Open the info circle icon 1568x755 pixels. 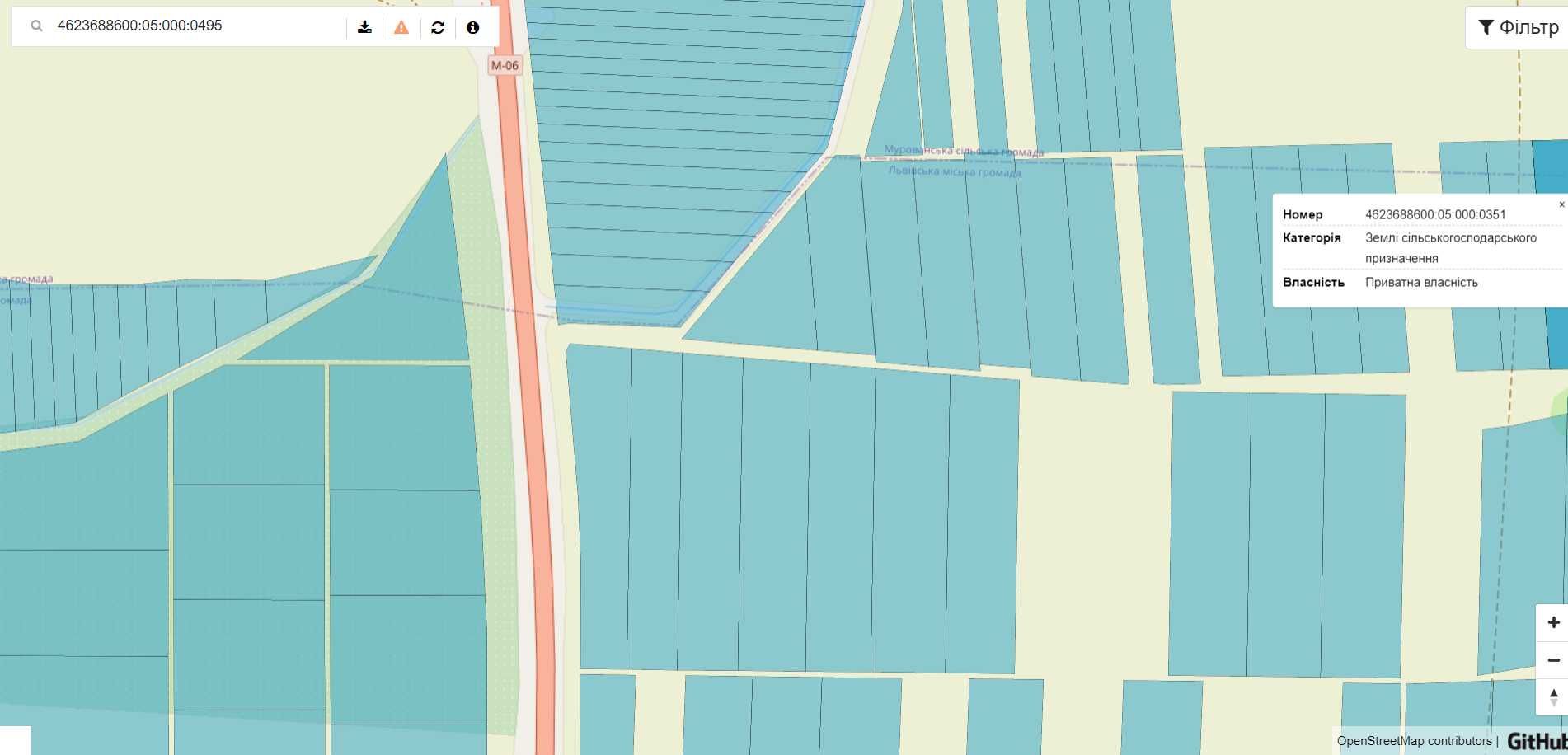click(472, 27)
